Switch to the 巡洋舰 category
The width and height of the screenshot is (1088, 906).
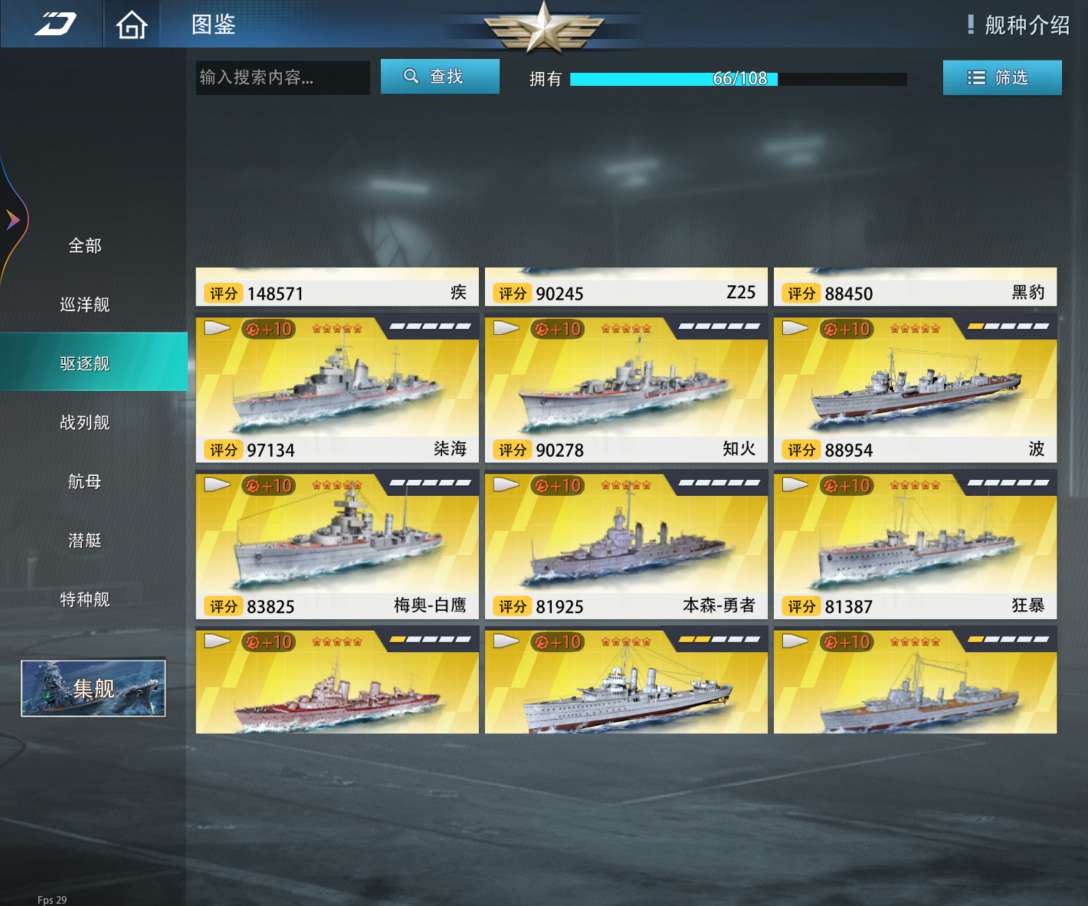pos(85,304)
